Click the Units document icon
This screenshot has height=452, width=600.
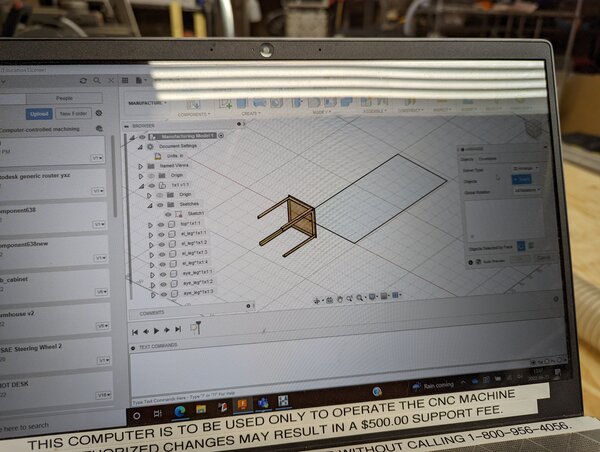click(158, 156)
